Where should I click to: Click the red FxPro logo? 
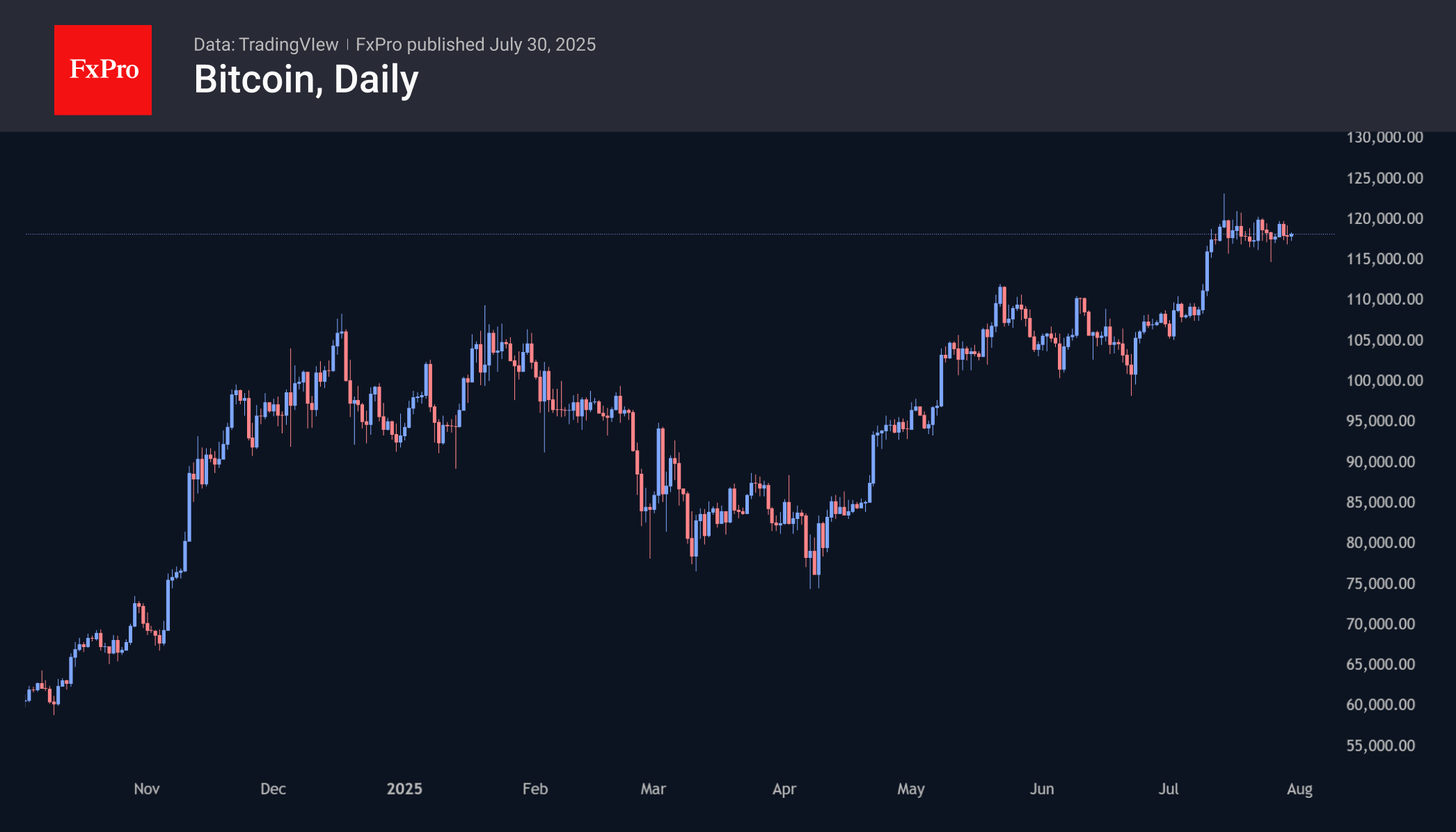pos(103,70)
